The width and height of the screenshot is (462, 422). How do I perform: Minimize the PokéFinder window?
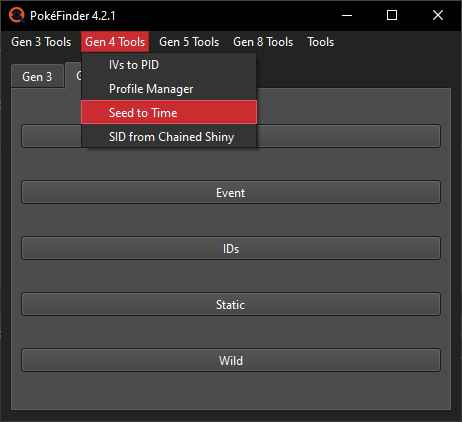click(x=347, y=15)
